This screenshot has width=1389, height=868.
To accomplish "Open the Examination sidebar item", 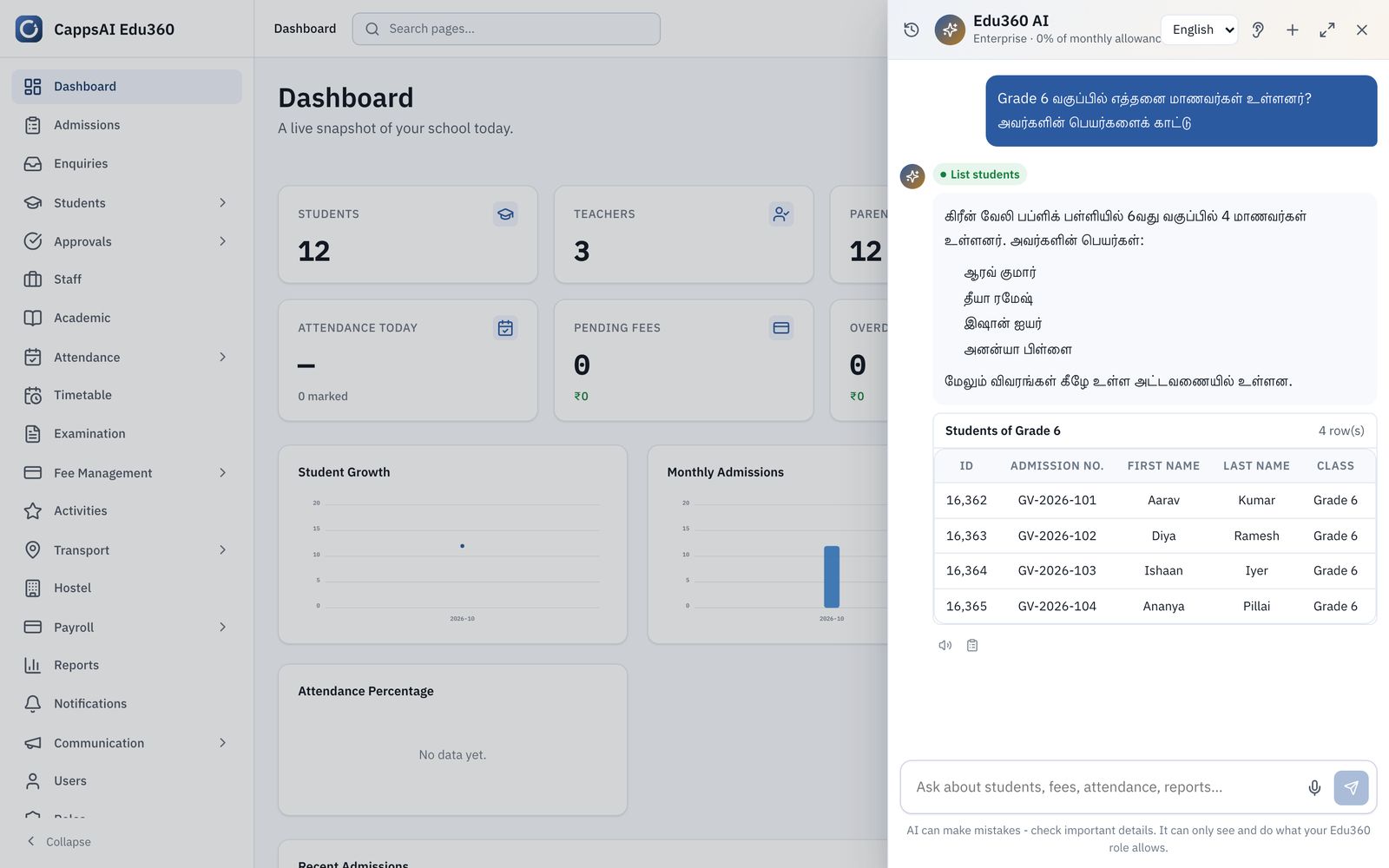I will [127, 433].
